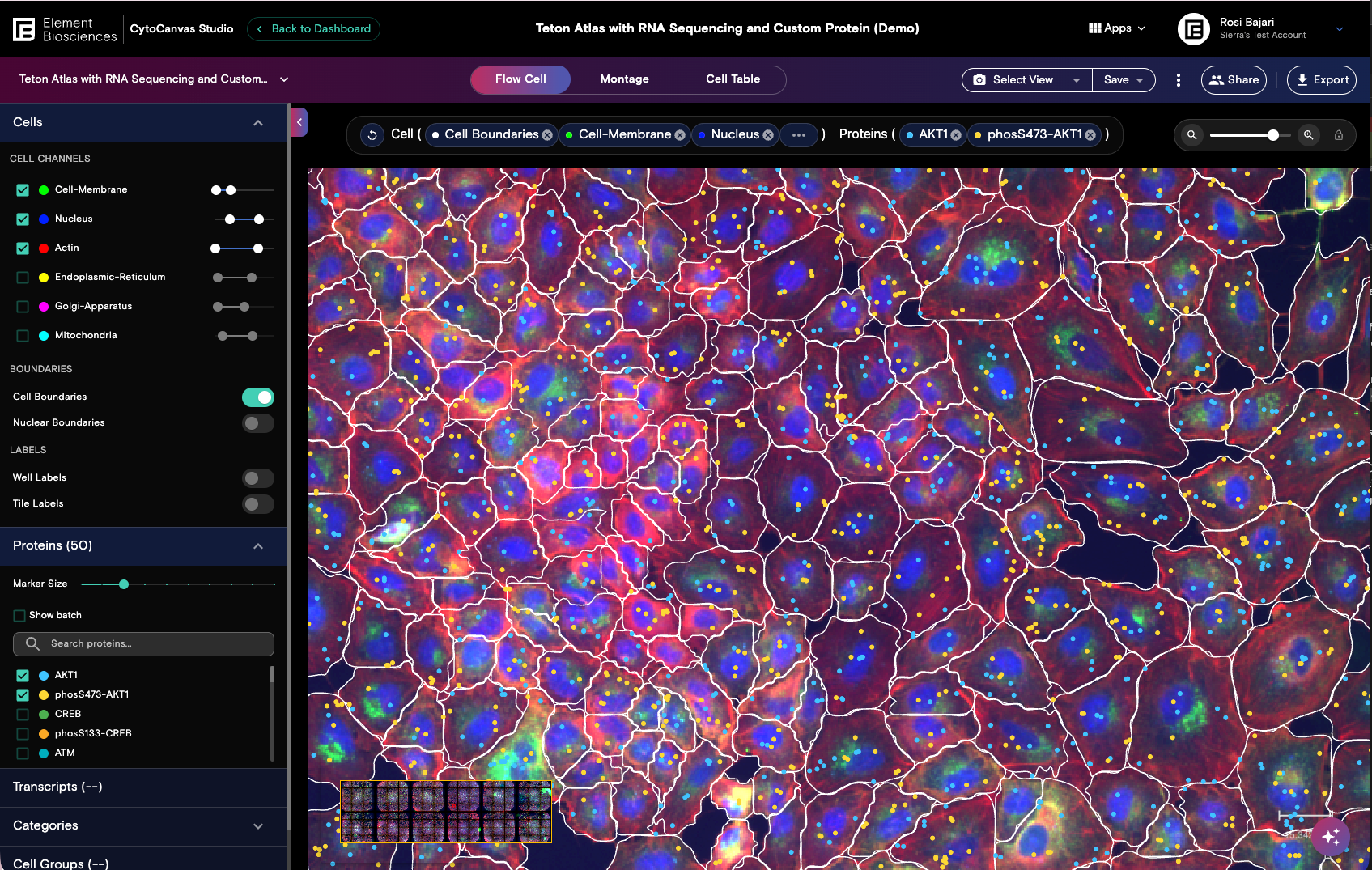This screenshot has width=1372, height=870.
Task: Check the ATM protein
Action: [x=23, y=753]
